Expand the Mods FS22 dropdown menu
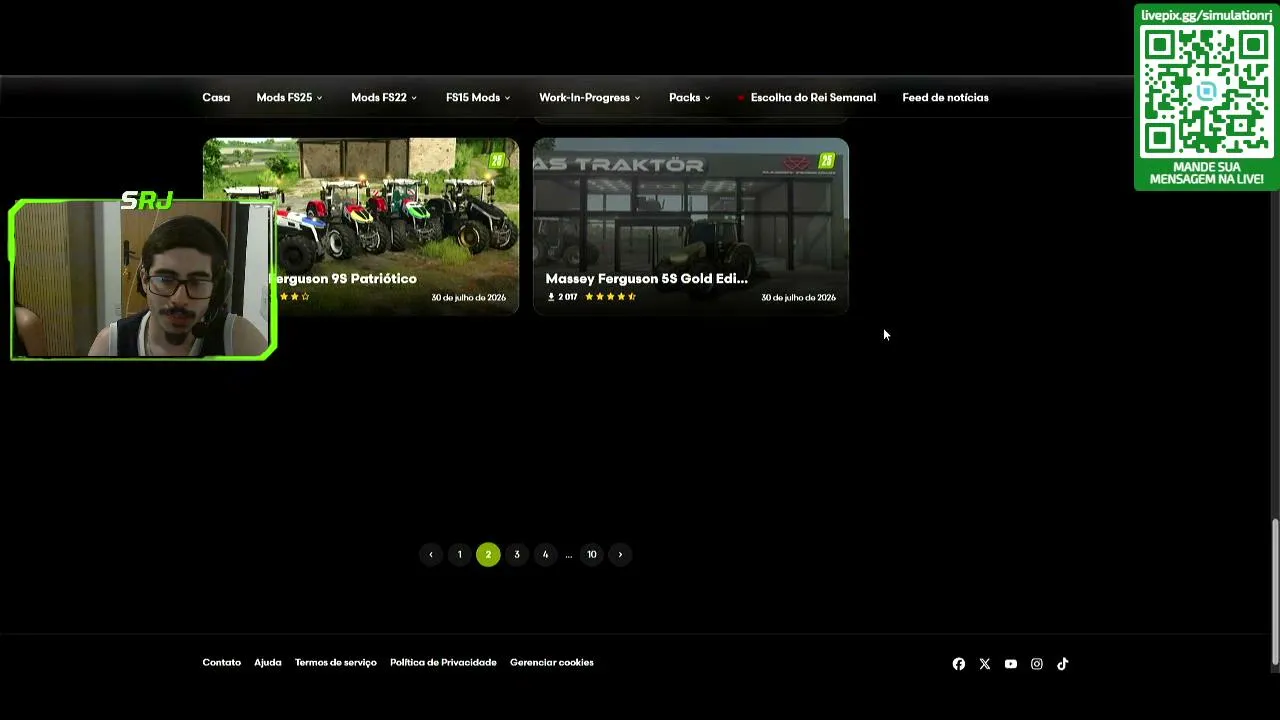This screenshot has height=720, width=1280. pyautogui.click(x=384, y=97)
